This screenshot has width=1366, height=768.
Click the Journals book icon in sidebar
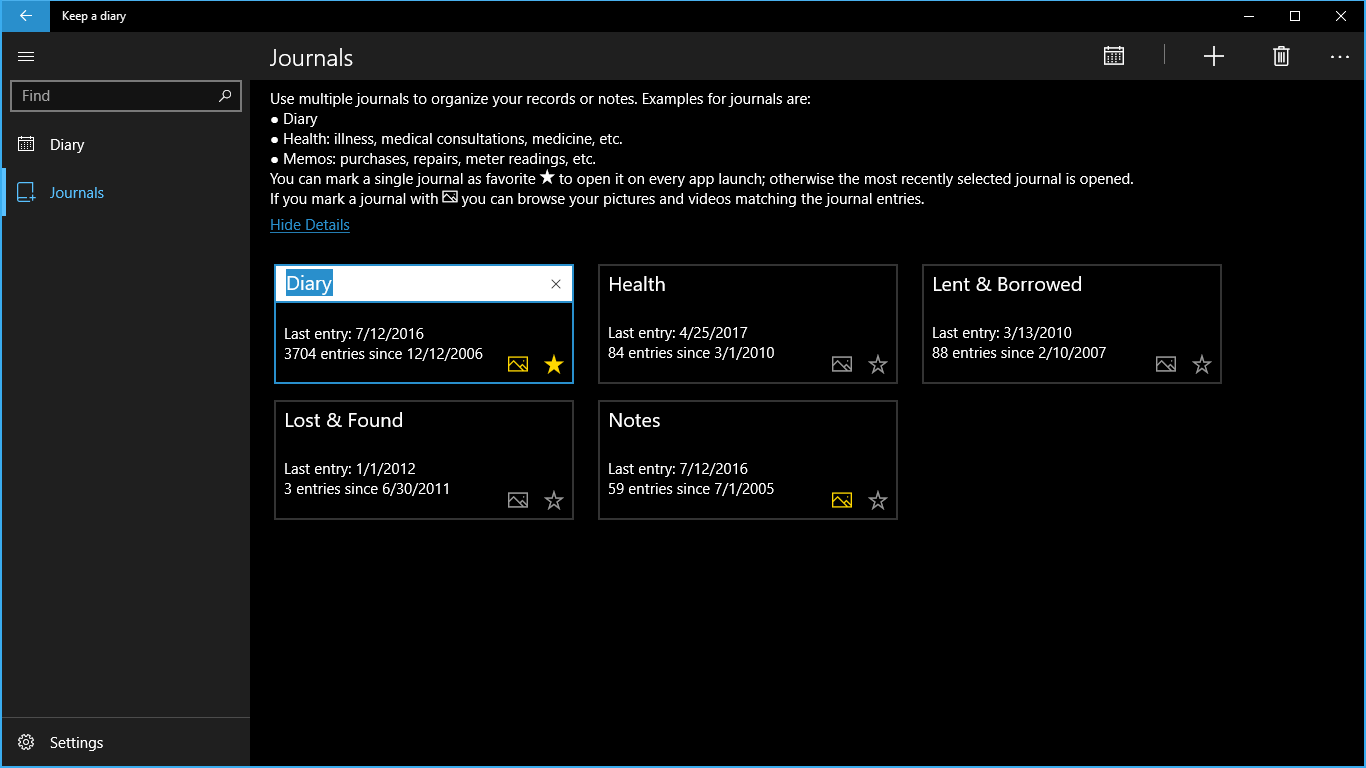(x=26, y=192)
